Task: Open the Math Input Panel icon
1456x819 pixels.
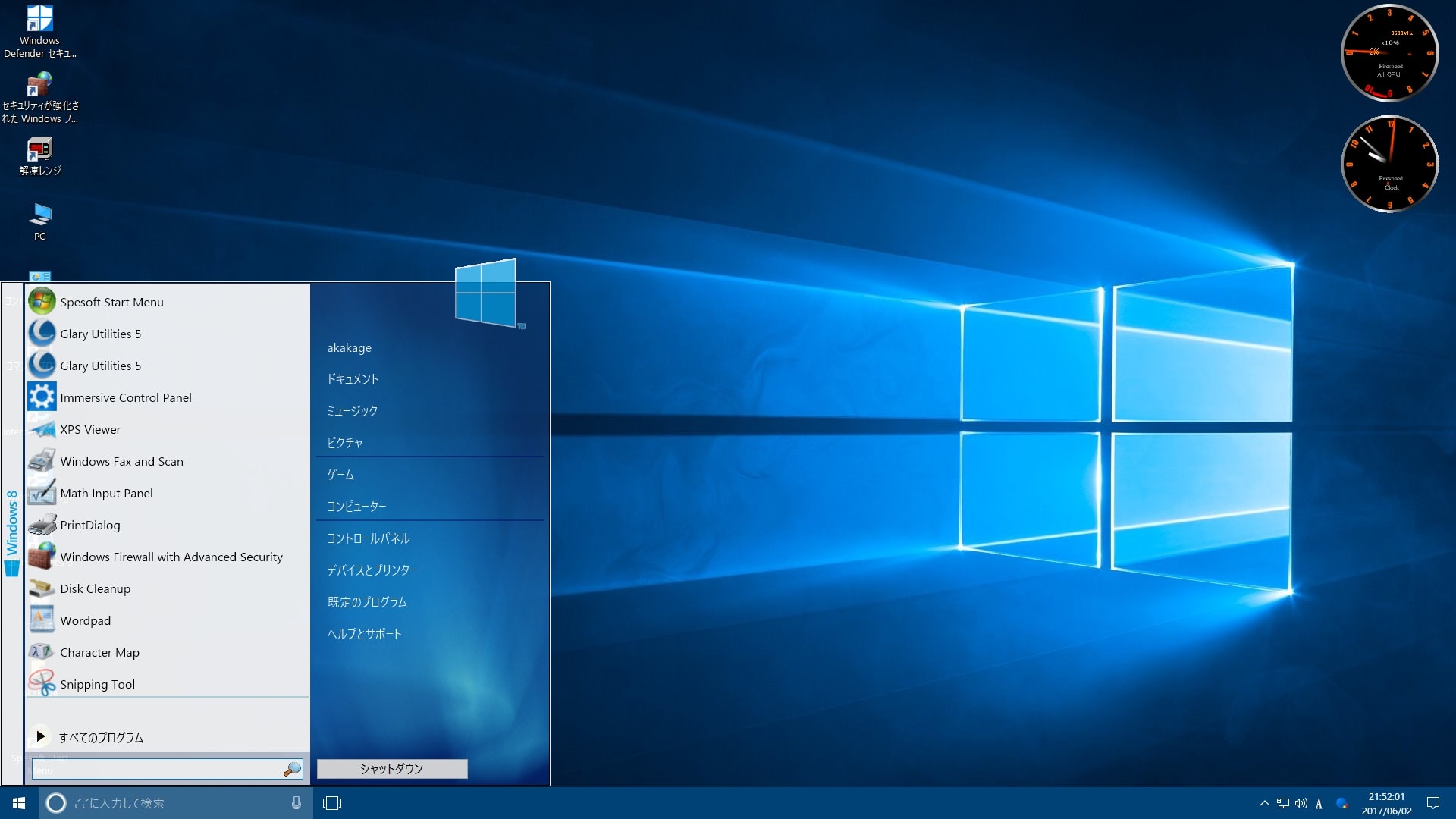Action: pyautogui.click(x=42, y=493)
